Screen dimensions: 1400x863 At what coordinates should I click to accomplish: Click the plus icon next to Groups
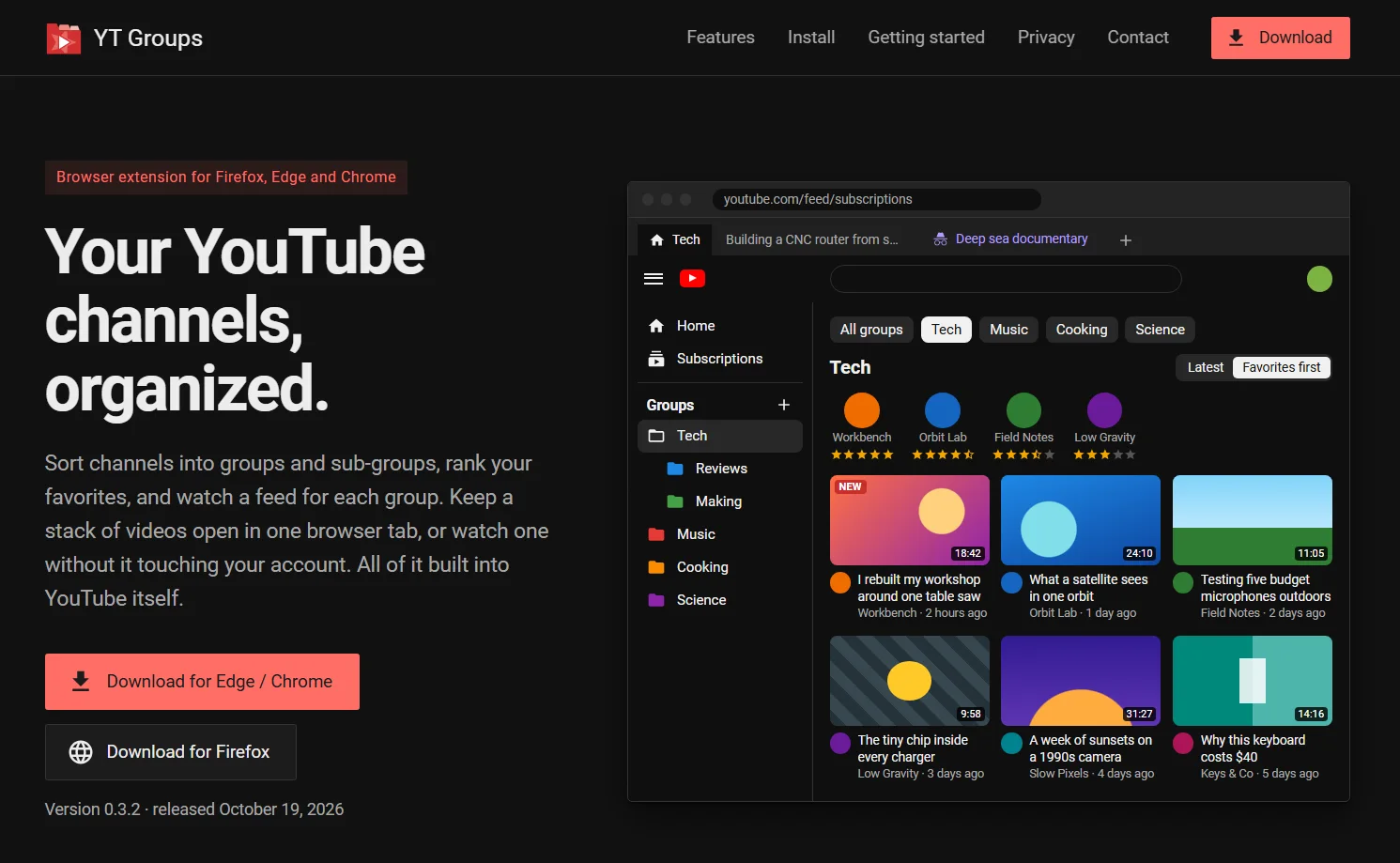click(784, 405)
